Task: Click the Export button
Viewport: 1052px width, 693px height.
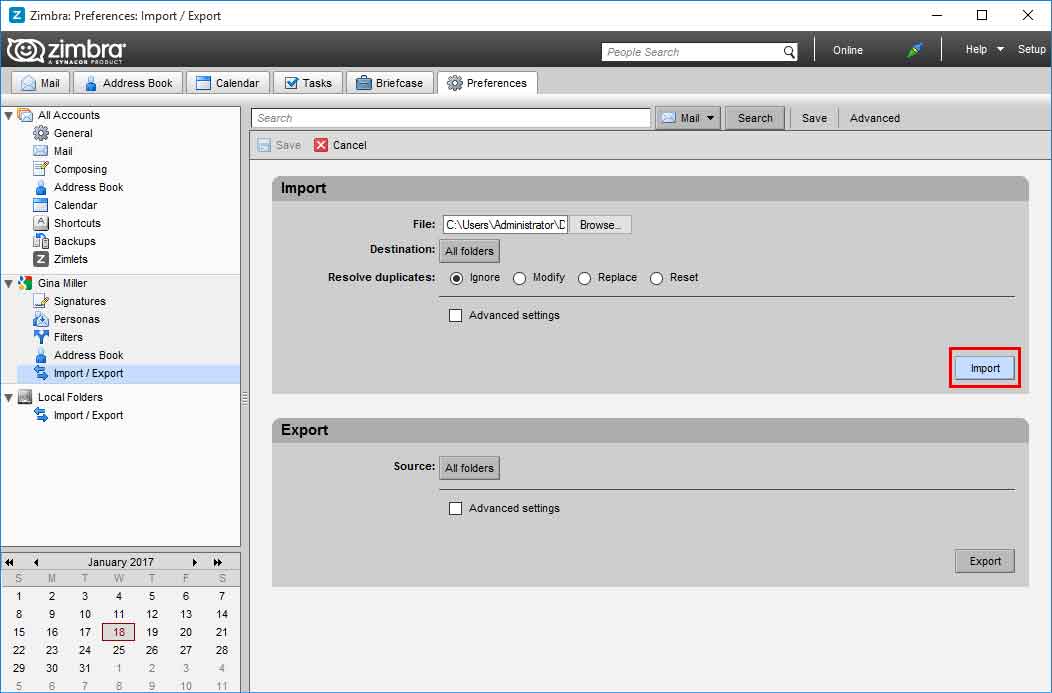Action: pyautogui.click(x=985, y=562)
